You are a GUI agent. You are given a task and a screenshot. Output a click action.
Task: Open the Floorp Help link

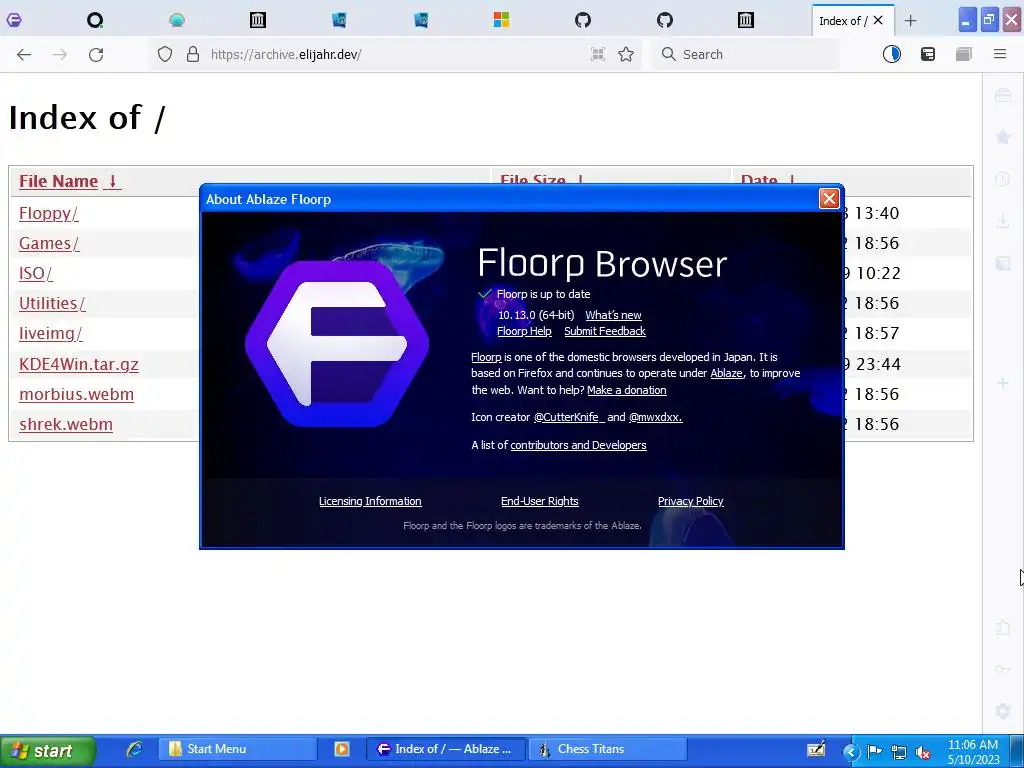(x=524, y=331)
